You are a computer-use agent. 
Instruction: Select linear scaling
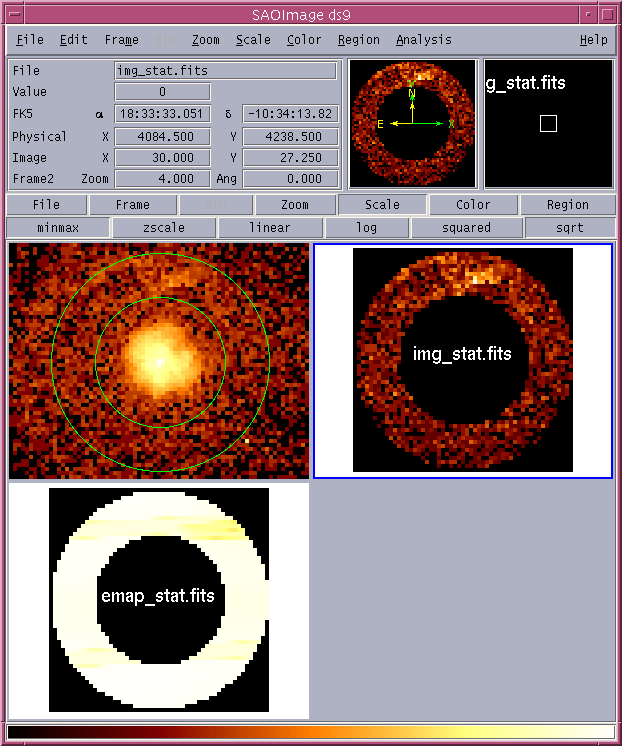pos(270,228)
